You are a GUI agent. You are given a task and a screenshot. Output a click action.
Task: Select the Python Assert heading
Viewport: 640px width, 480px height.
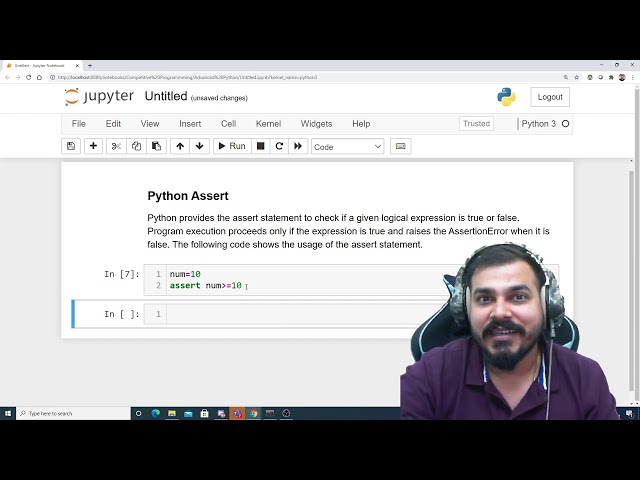188,196
